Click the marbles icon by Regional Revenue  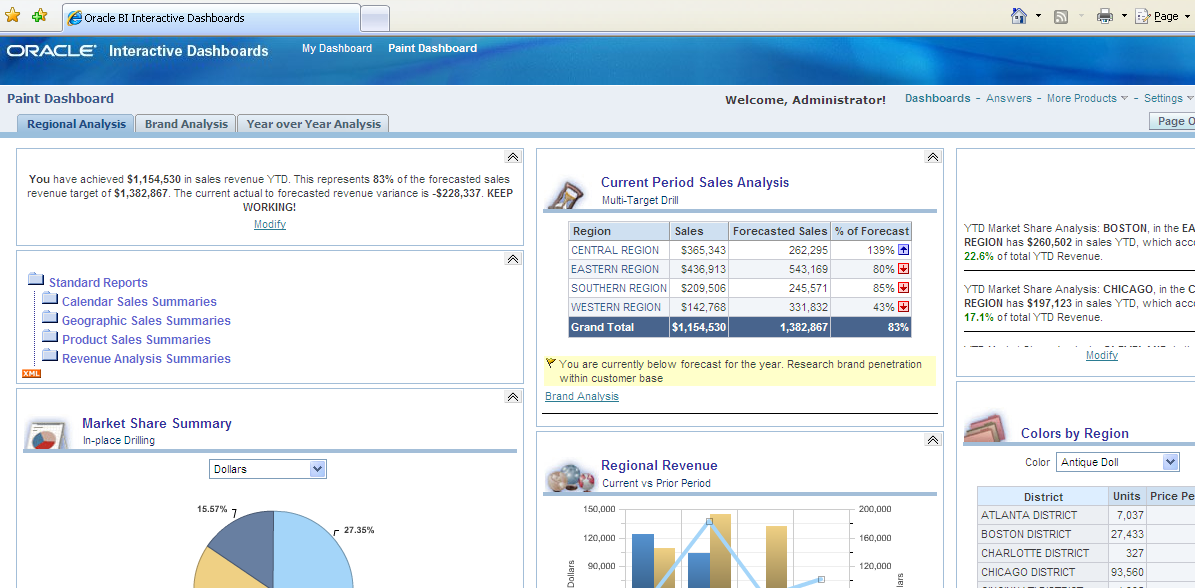pos(571,478)
